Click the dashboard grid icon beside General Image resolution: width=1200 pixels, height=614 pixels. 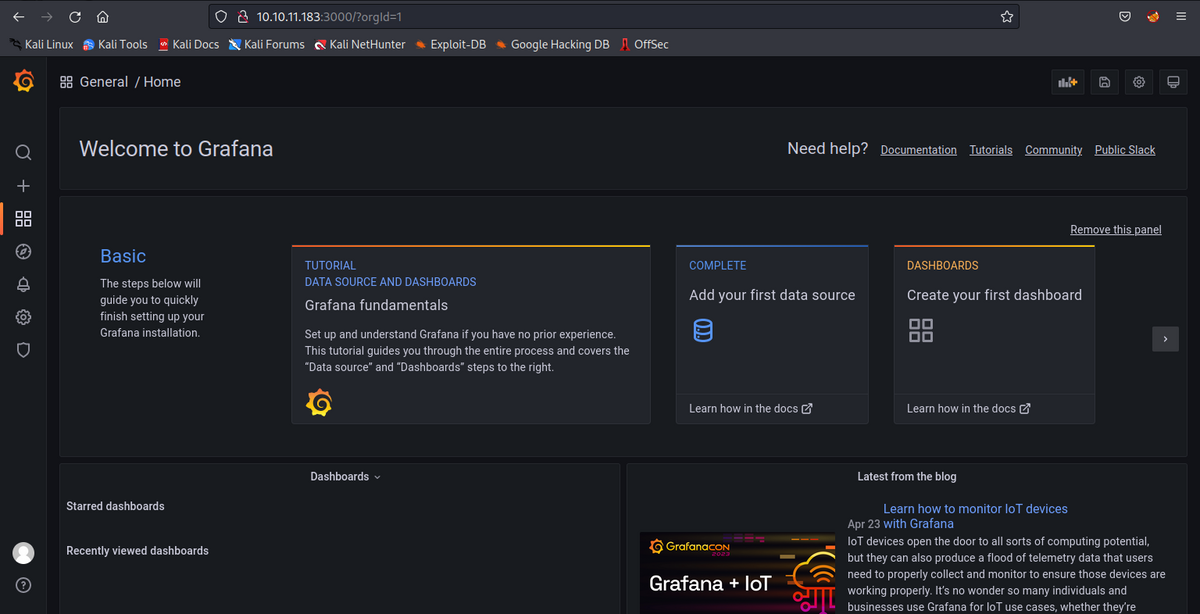click(66, 82)
